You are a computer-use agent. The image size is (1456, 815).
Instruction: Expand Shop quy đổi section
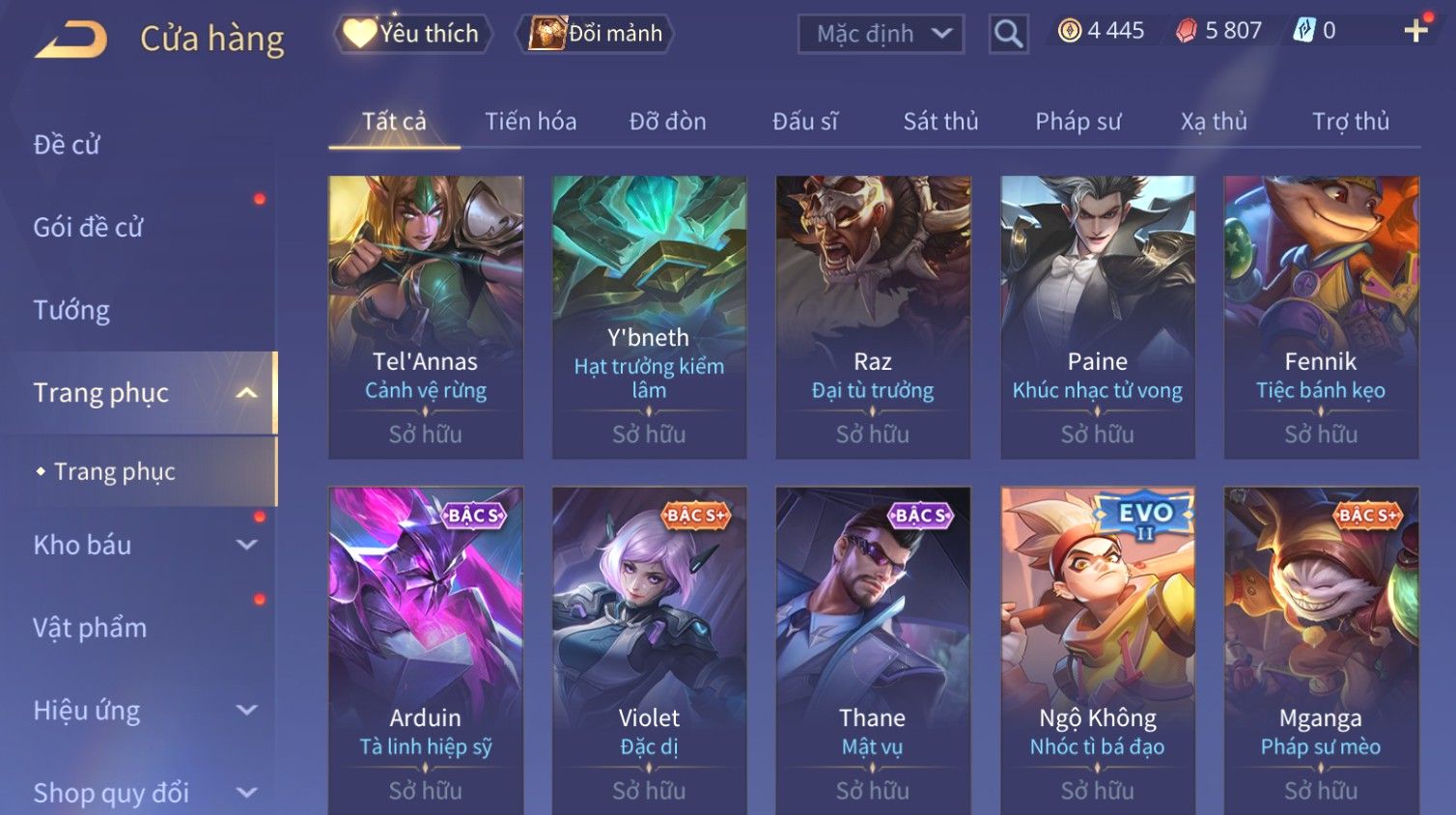tap(247, 792)
